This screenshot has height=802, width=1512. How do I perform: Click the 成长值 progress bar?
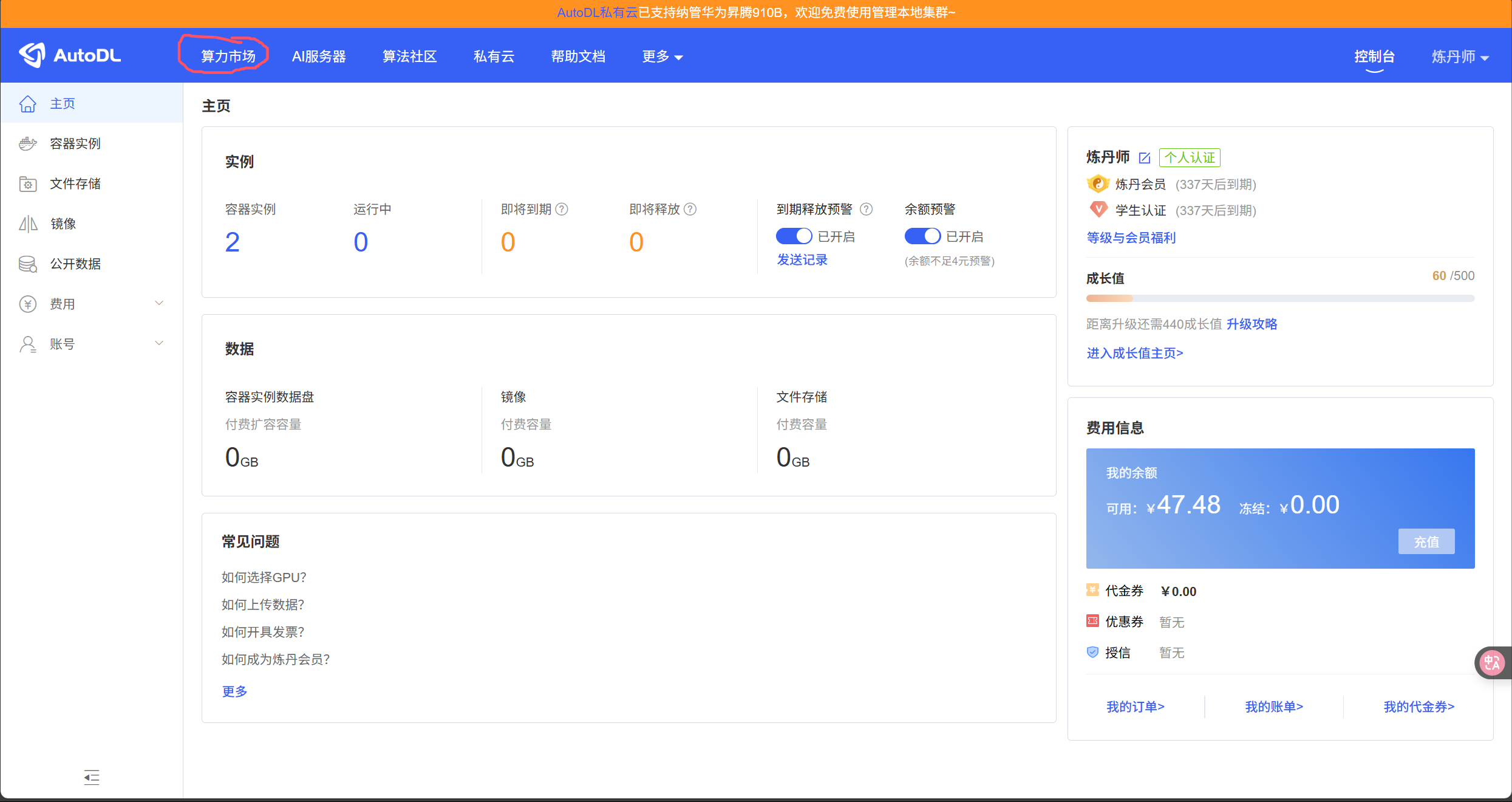[1280, 298]
